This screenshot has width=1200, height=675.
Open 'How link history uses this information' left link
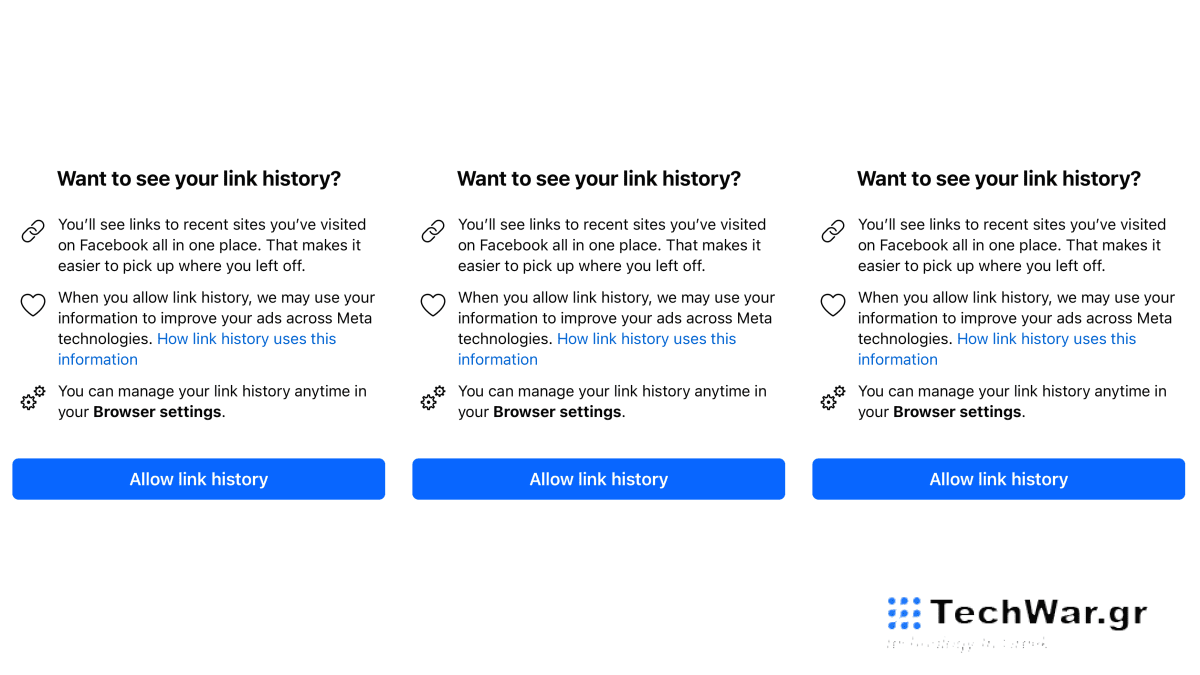246,339
